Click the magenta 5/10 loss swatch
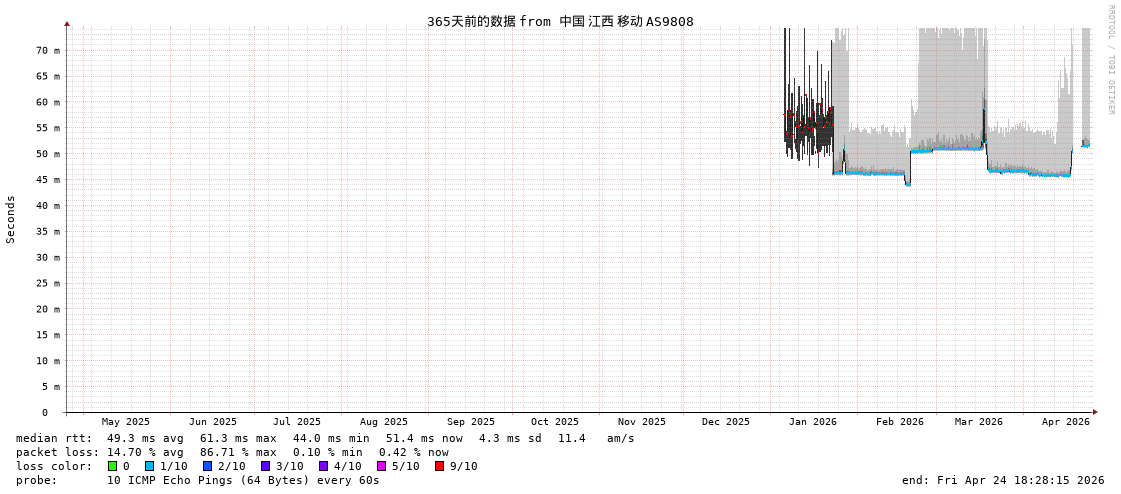 [381, 466]
